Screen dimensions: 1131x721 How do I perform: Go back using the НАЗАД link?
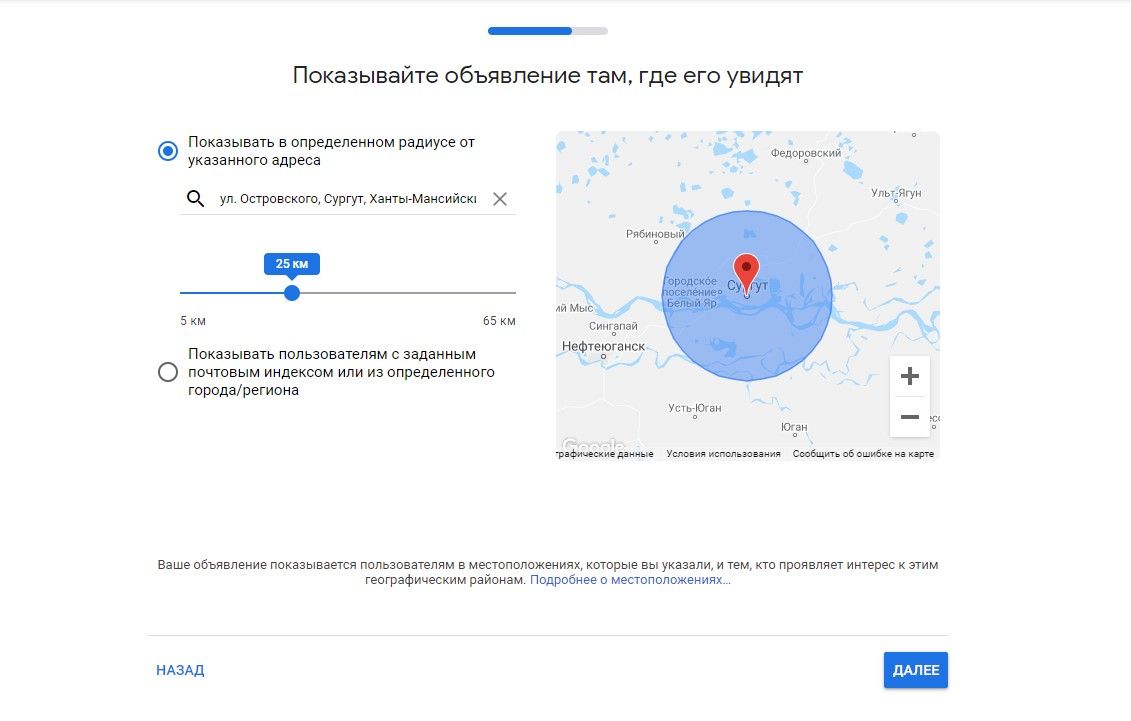coord(180,670)
